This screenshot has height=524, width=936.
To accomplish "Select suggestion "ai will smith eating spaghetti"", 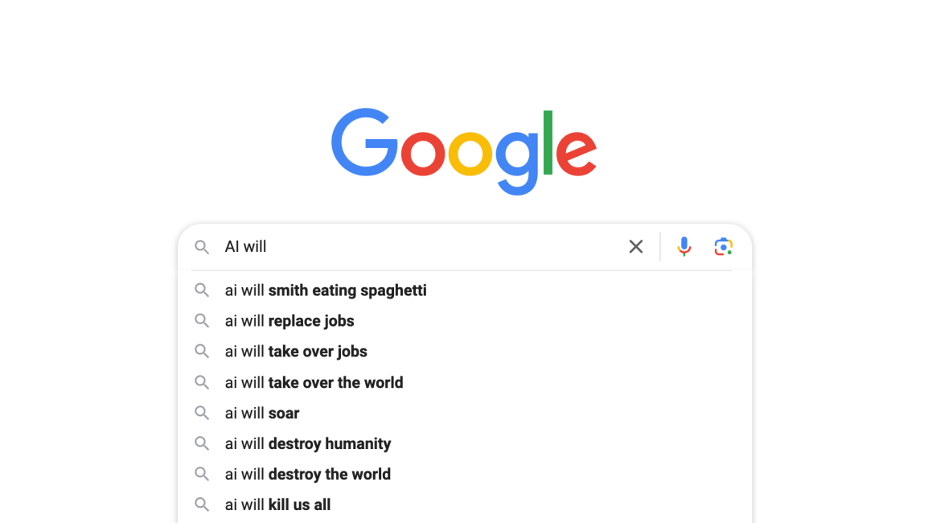I will click(325, 291).
